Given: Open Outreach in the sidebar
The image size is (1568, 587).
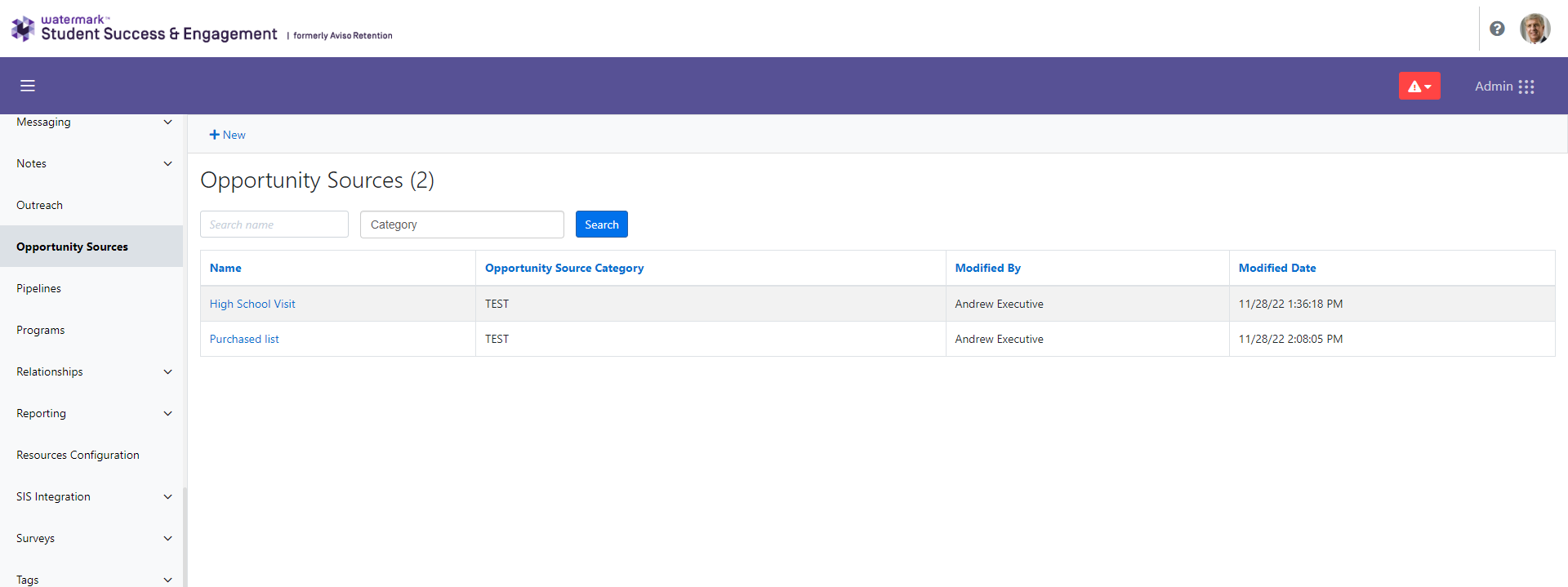Looking at the screenshot, I should pyautogui.click(x=39, y=205).
